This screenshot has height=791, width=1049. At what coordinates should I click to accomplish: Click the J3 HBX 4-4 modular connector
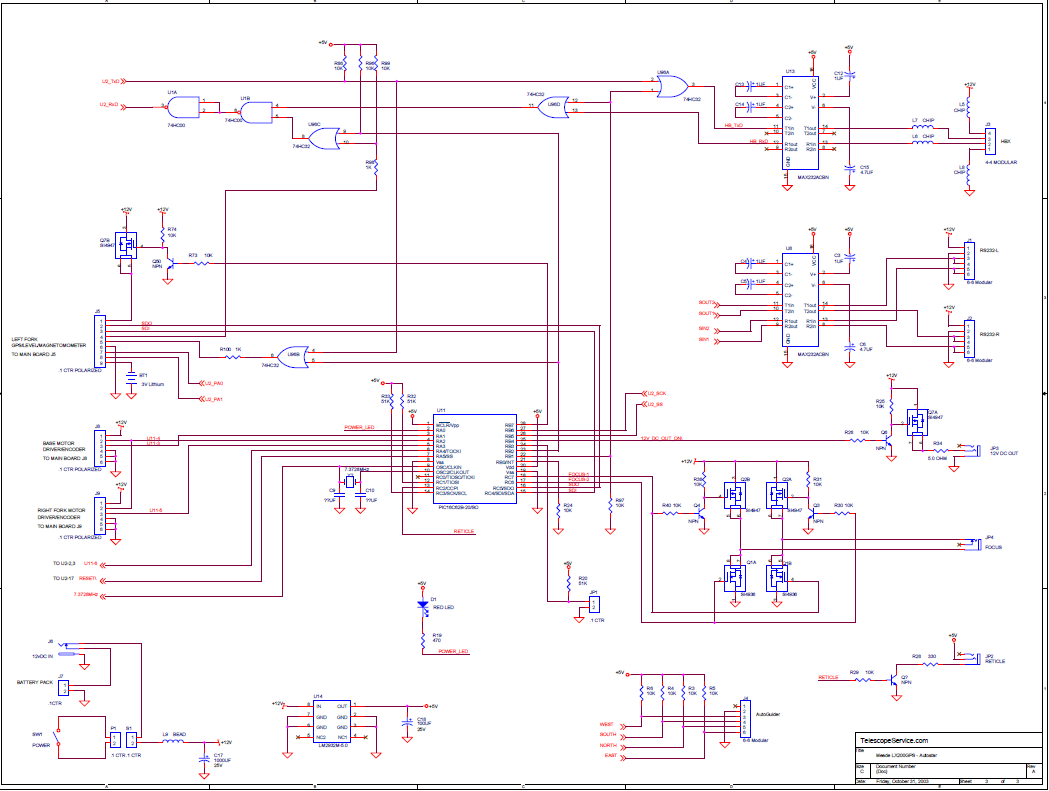[x=989, y=141]
